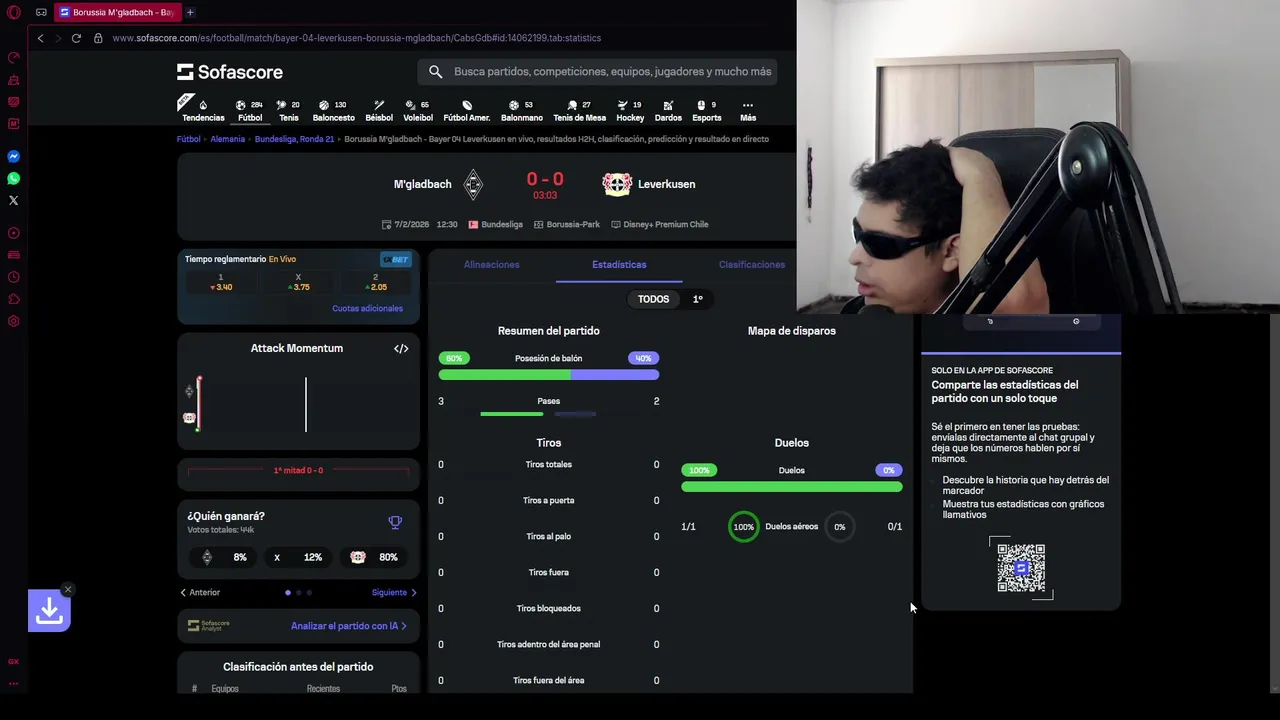Screen dimensions: 1280x720
Task: Select the Fútbol Amer. sport category
Action: pos(466,110)
